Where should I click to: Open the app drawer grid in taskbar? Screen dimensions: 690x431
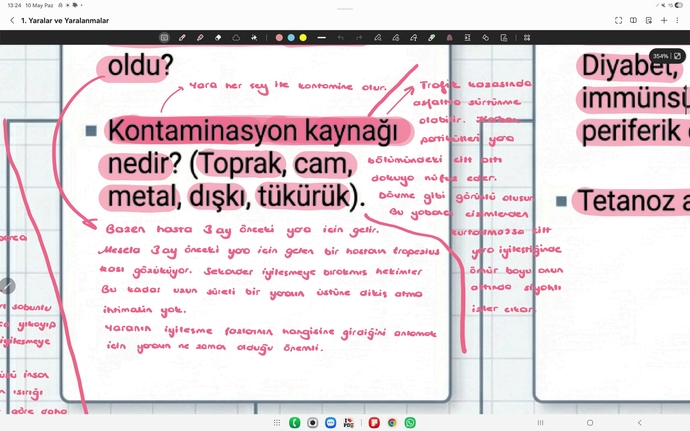coord(277,423)
